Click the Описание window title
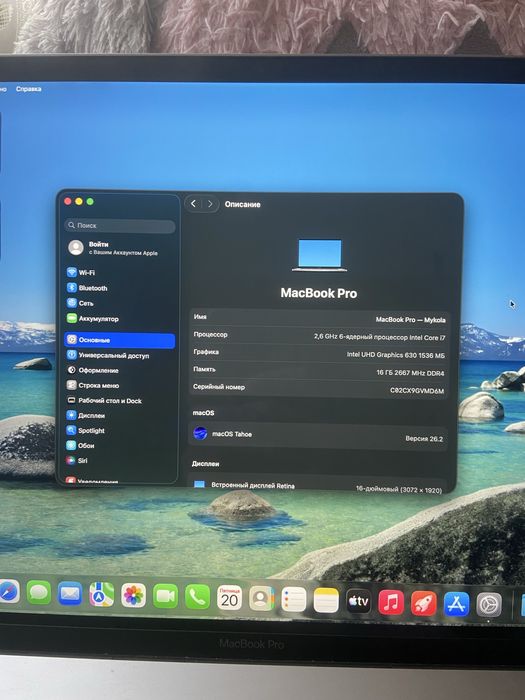This screenshot has height=700, width=525. pyautogui.click(x=242, y=204)
